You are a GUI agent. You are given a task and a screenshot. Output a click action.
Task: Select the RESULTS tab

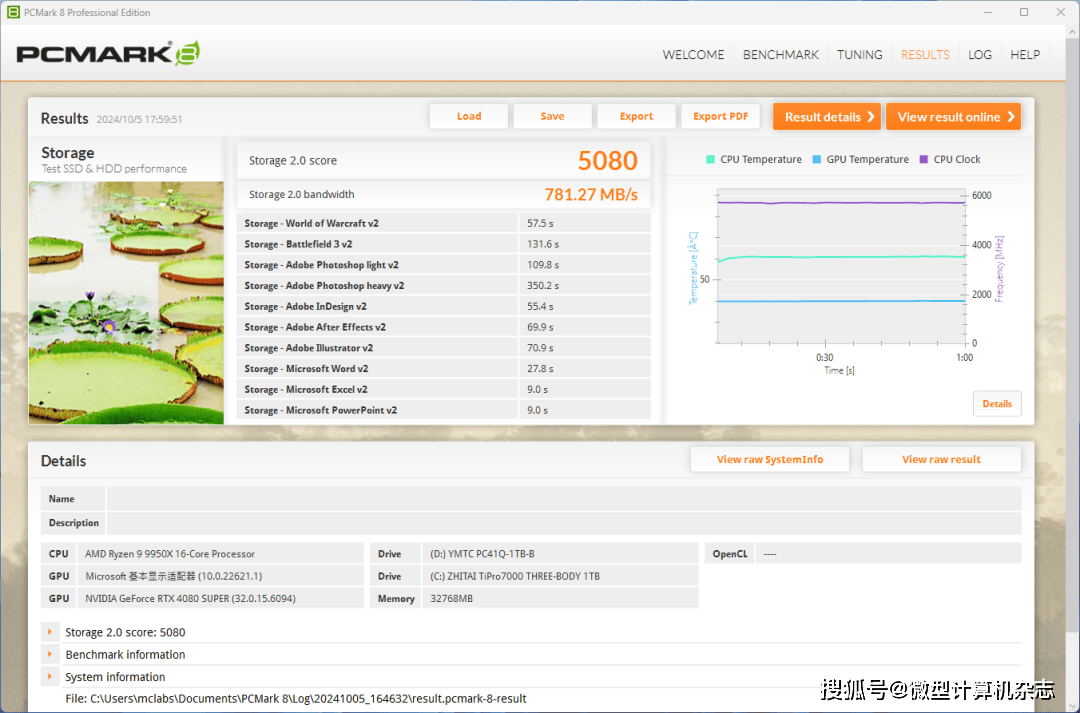[x=925, y=54]
